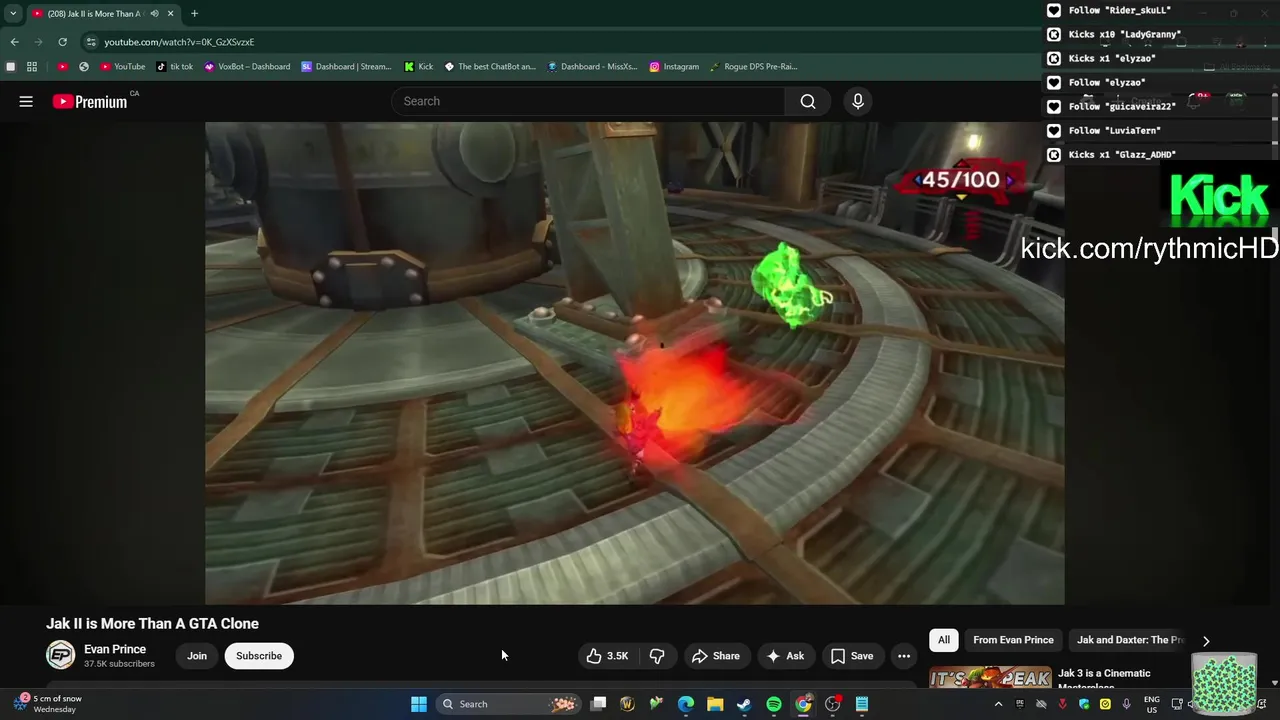Open Chrome tab search dropdown

click(13, 13)
